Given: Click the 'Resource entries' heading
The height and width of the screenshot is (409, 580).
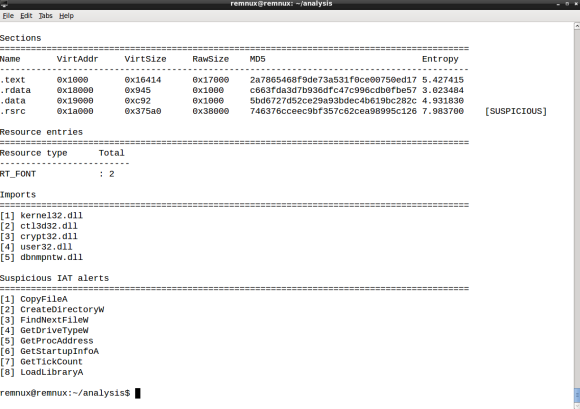Looking at the screenshot, I should (41, 132).
